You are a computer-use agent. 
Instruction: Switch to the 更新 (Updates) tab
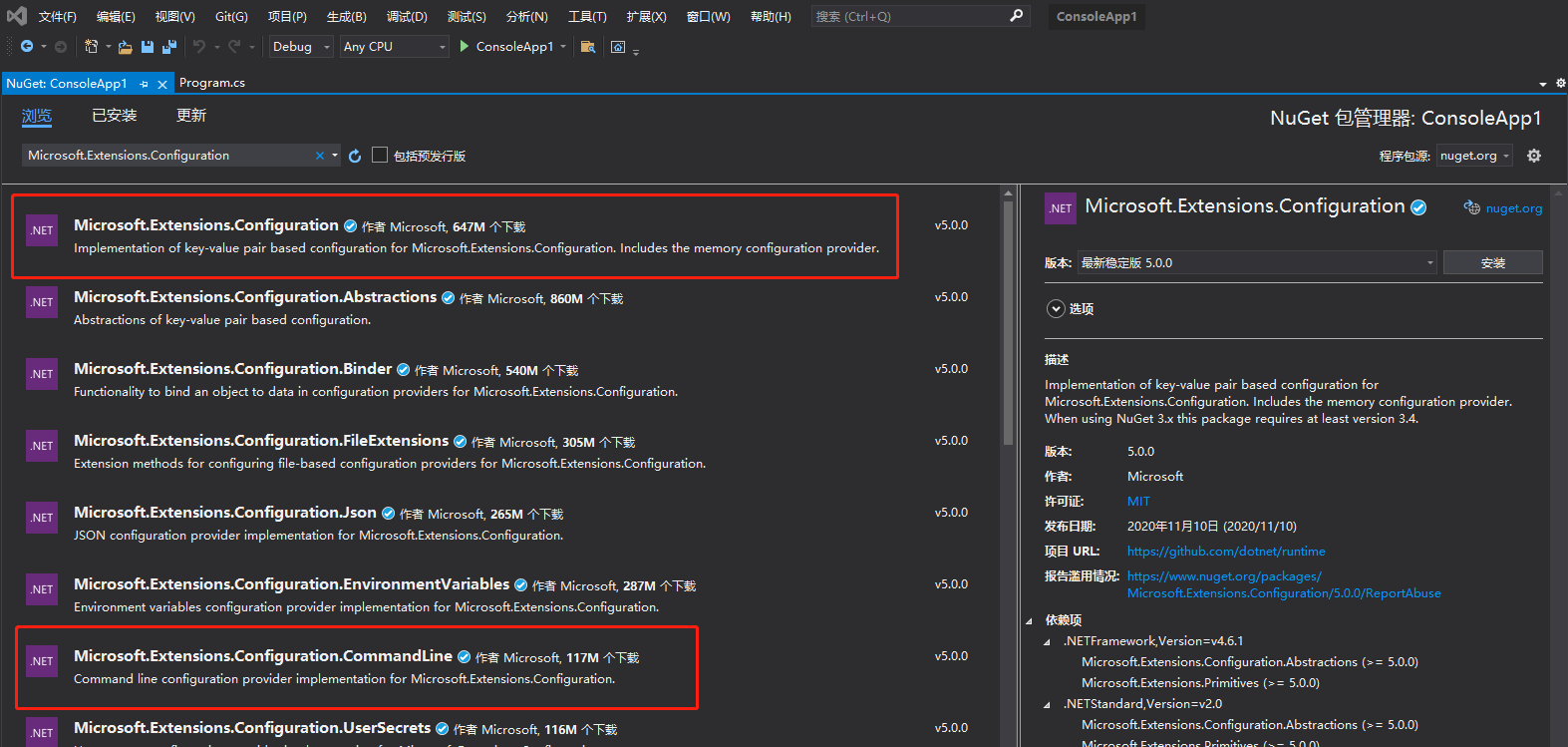click(191, 116)
